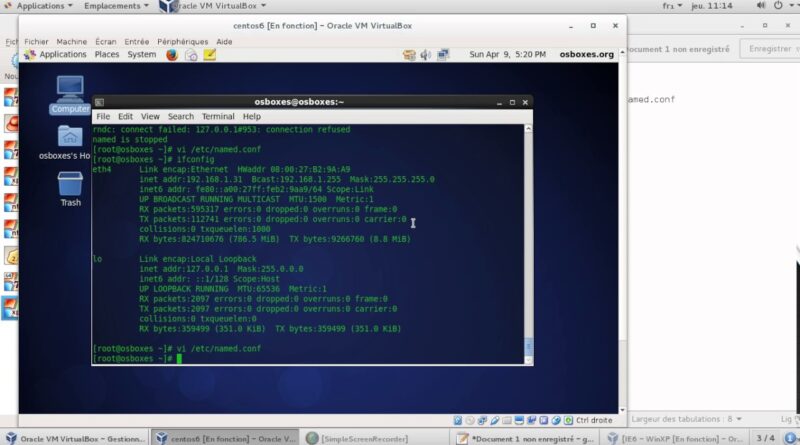
Task: Click the VirtualBox USB devices indicator
Action: click(494, 420)
